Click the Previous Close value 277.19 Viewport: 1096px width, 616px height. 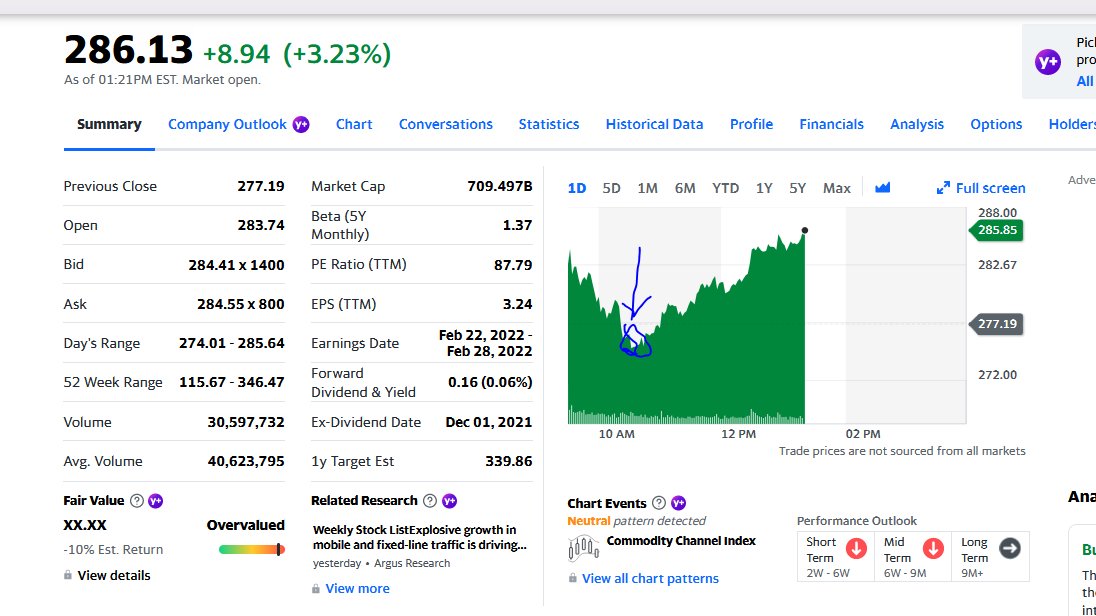point(261,186)
